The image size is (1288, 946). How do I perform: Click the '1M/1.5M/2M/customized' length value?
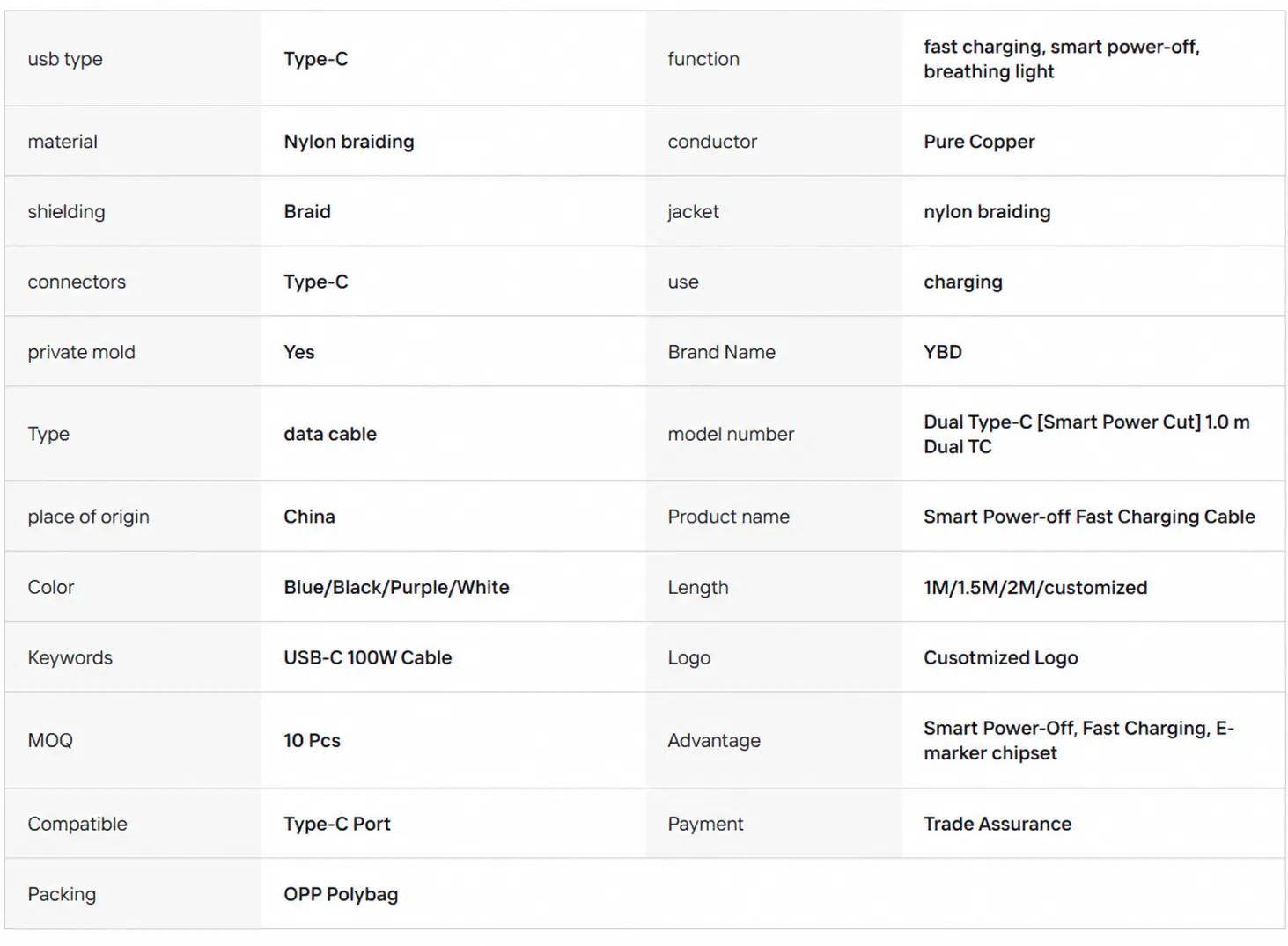point(1035,588)
